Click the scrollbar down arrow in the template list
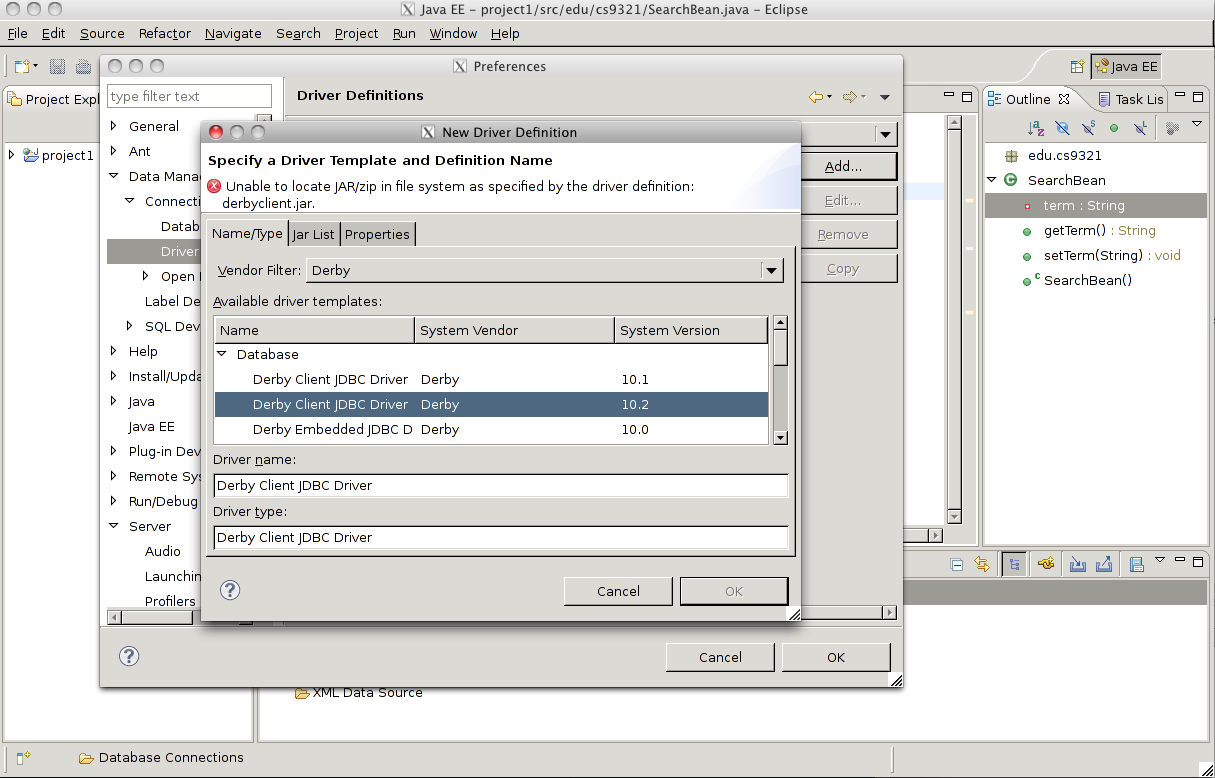 [781, 440]
